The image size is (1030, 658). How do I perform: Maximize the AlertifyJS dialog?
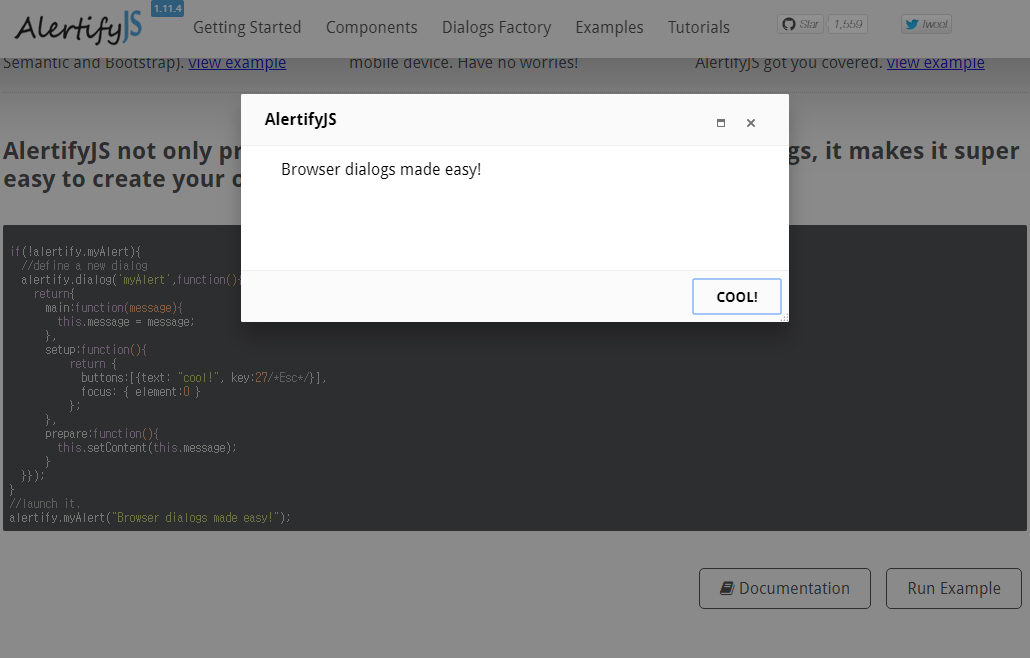[721, 123]
